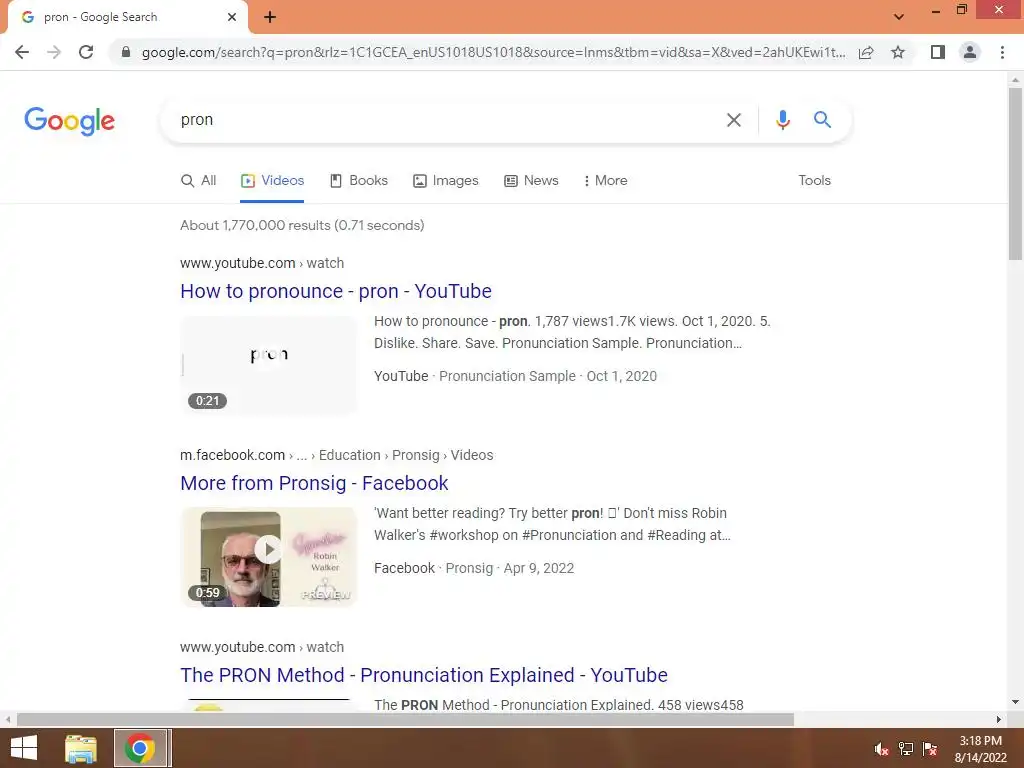Close the pron - Google Search tab
The height and width of the screenshot is (768, 1024).
pyautogui.click(x=232, y=17)
